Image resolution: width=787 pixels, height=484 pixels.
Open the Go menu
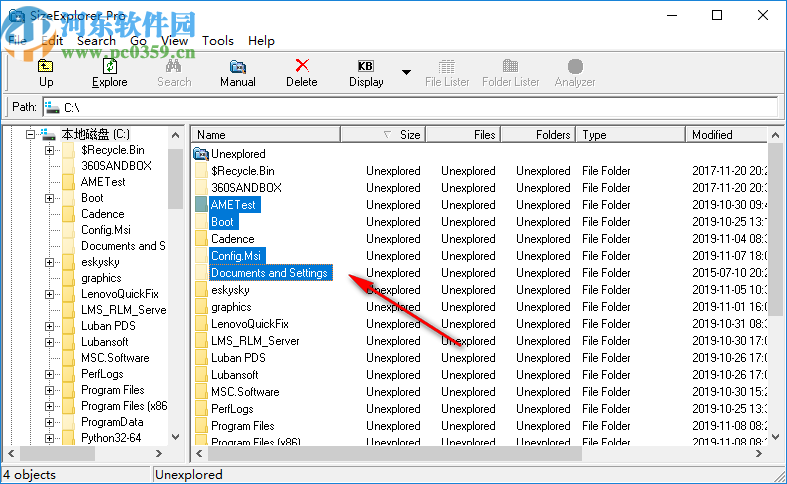click(x=139, y=41)
